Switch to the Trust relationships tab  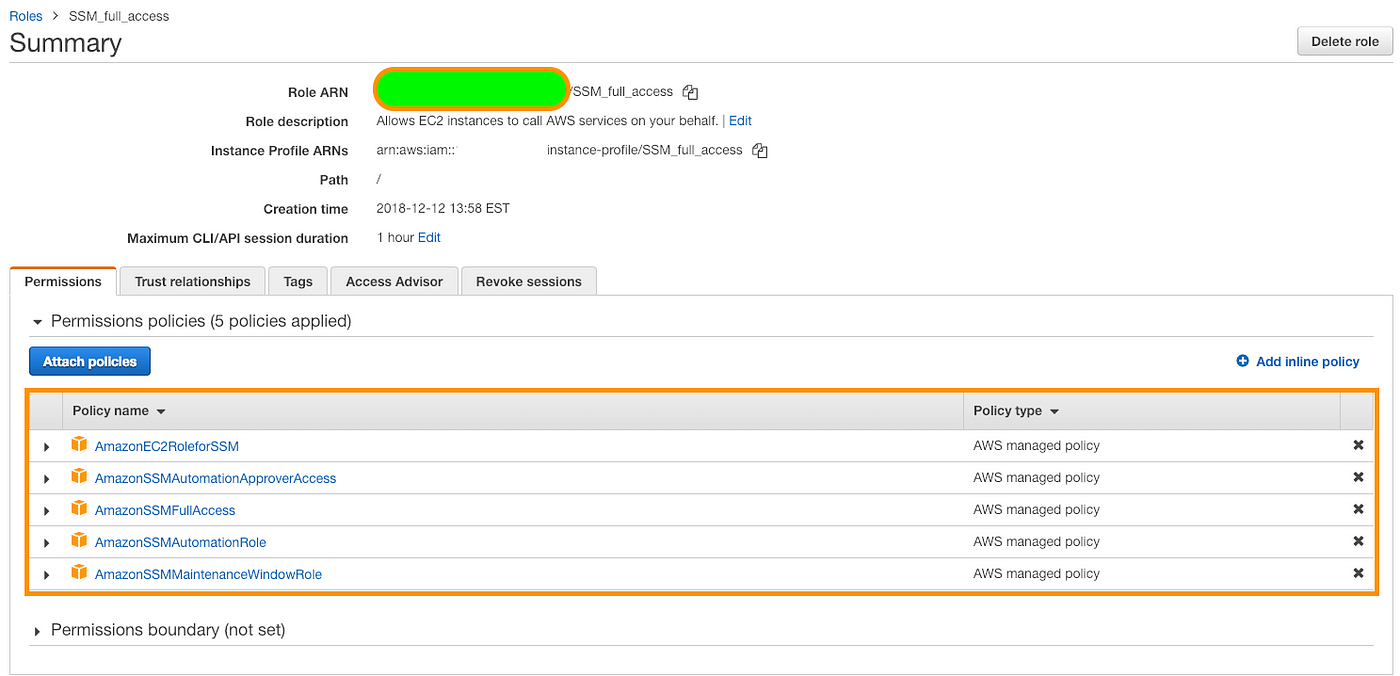(193, 282)
